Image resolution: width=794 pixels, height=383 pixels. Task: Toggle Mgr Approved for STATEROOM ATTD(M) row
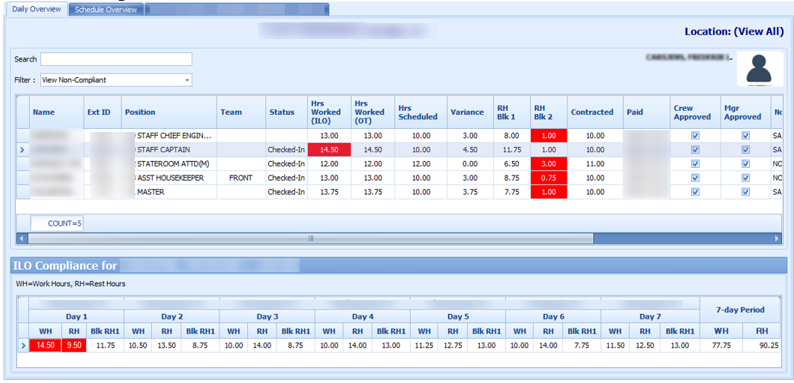point(745,164)
